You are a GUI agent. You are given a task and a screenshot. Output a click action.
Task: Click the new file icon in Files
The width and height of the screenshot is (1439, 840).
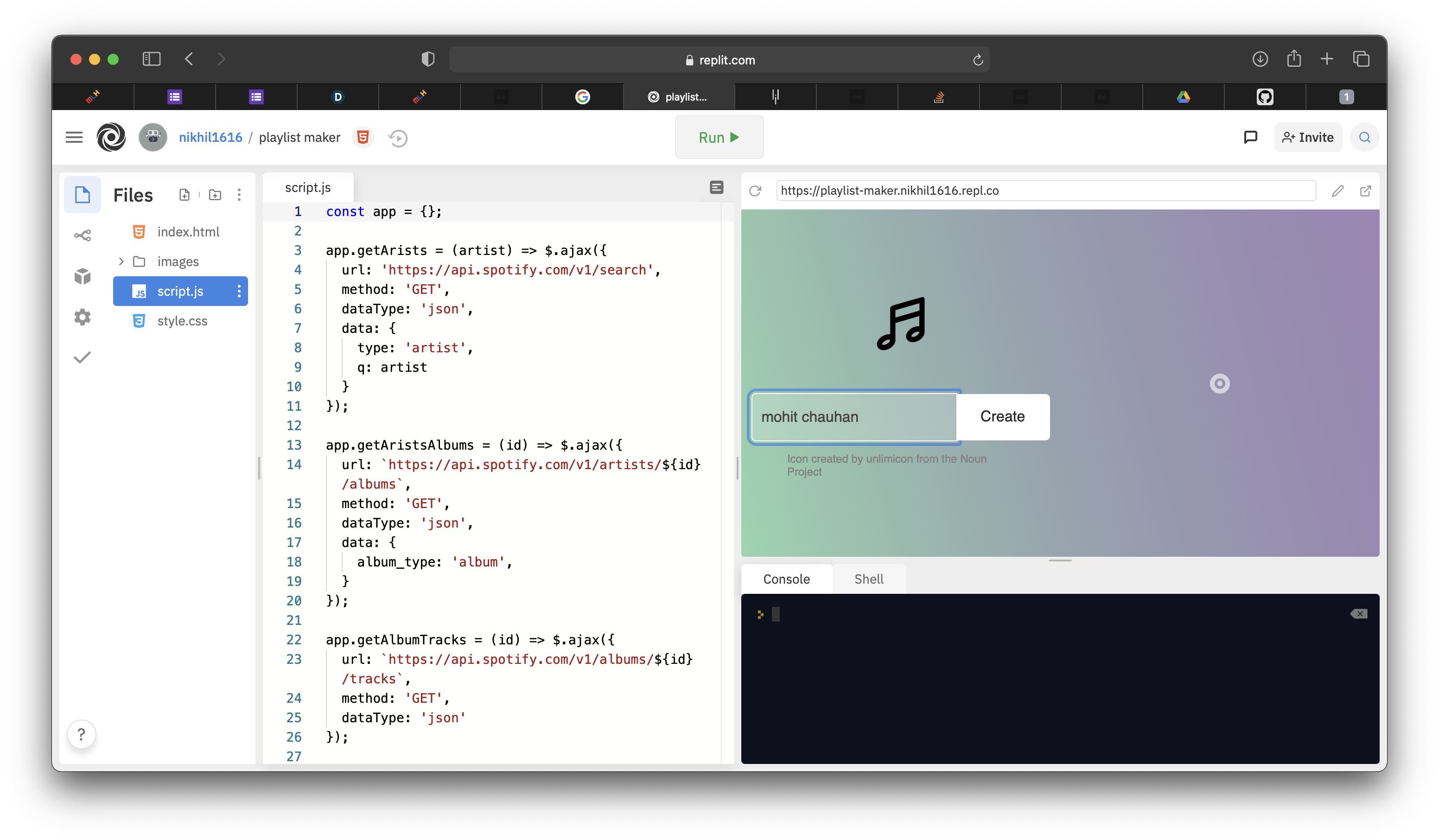(184, 195)
